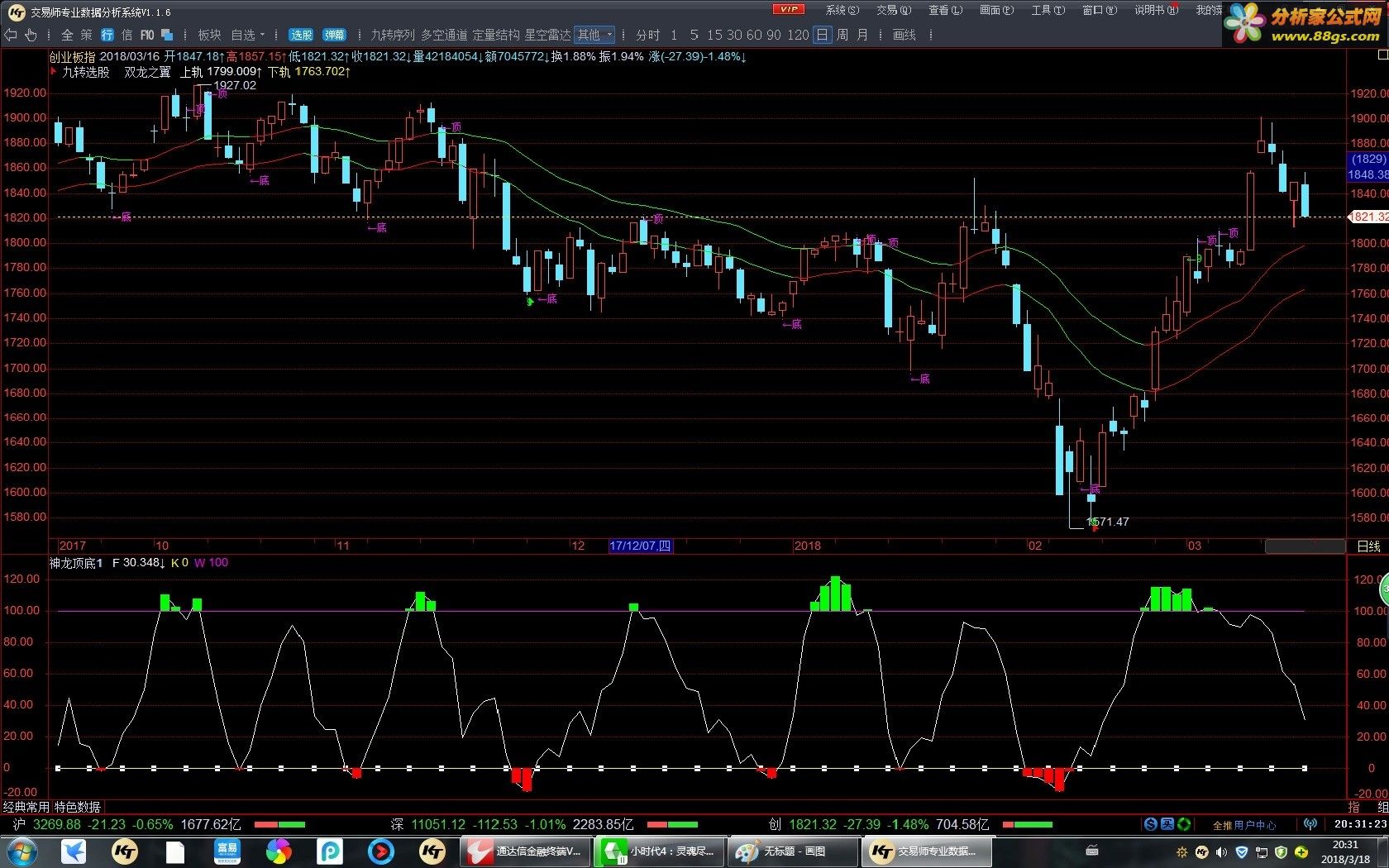Click the 策 toolbar button
Screen dimensions: 1389x868
87,35
